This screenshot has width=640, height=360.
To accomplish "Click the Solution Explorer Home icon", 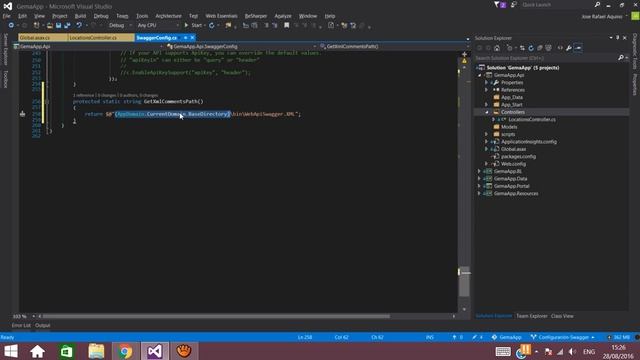I will coord(497,48).
